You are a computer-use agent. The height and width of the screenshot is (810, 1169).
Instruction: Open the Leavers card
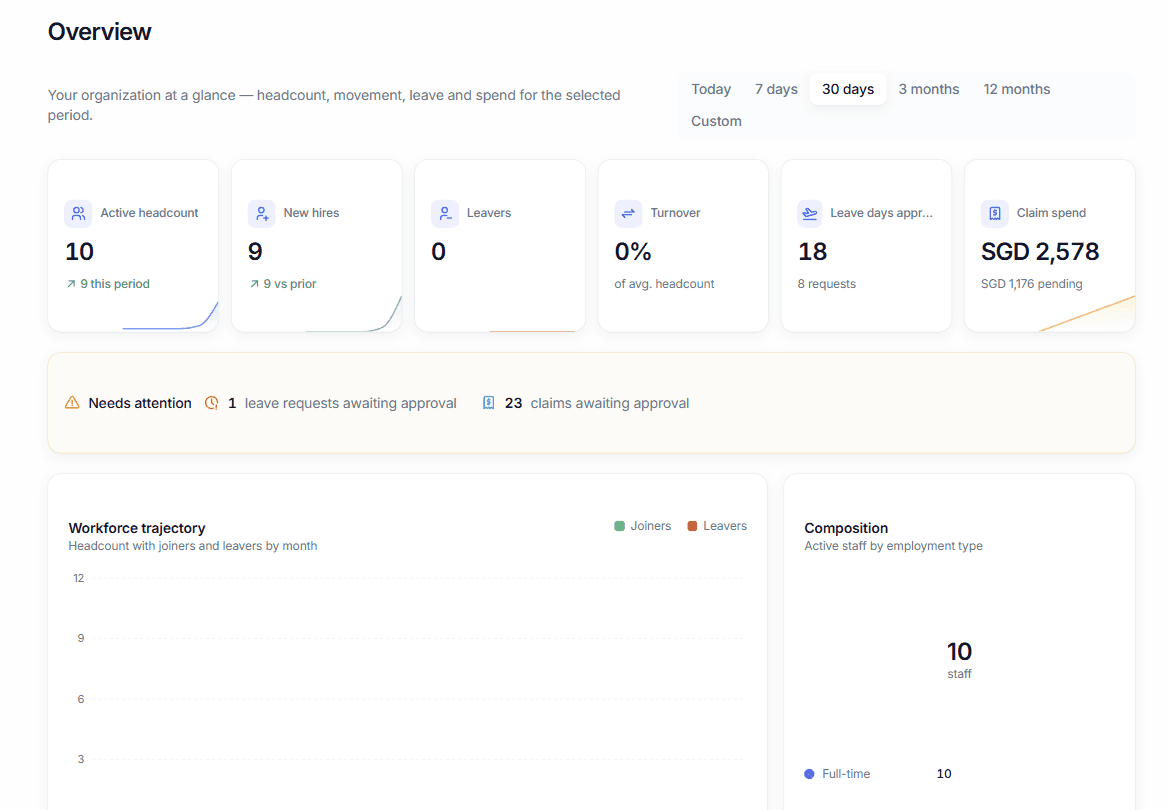coord(500,245)
